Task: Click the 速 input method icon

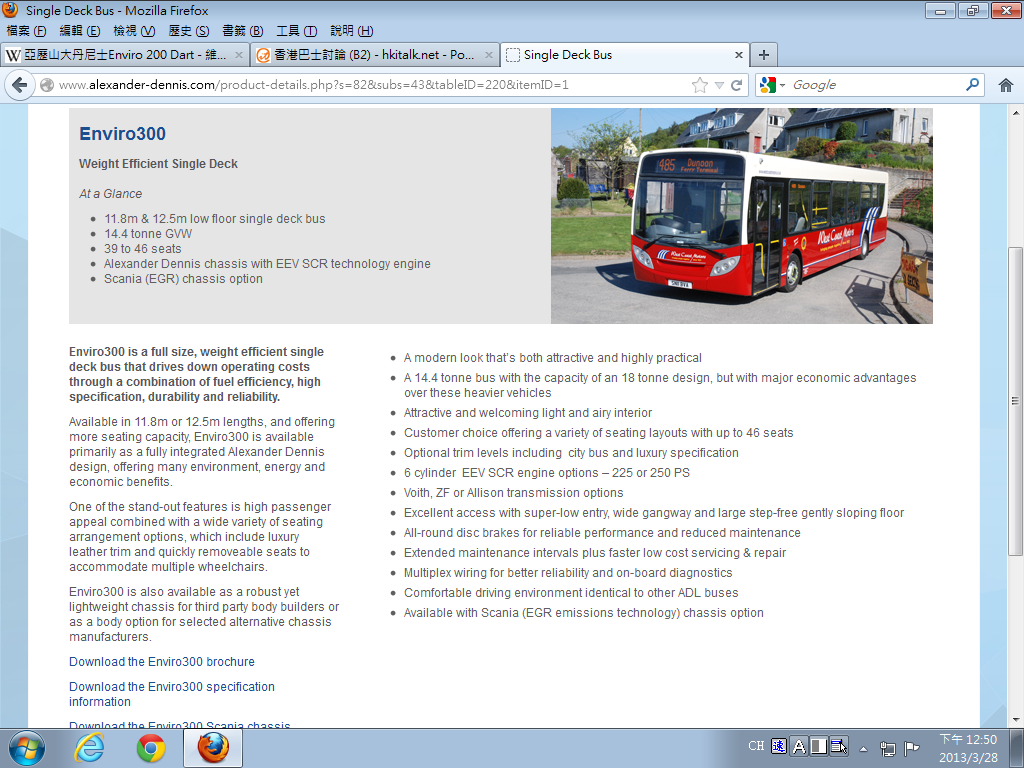Action: click(x=778, y=746)
